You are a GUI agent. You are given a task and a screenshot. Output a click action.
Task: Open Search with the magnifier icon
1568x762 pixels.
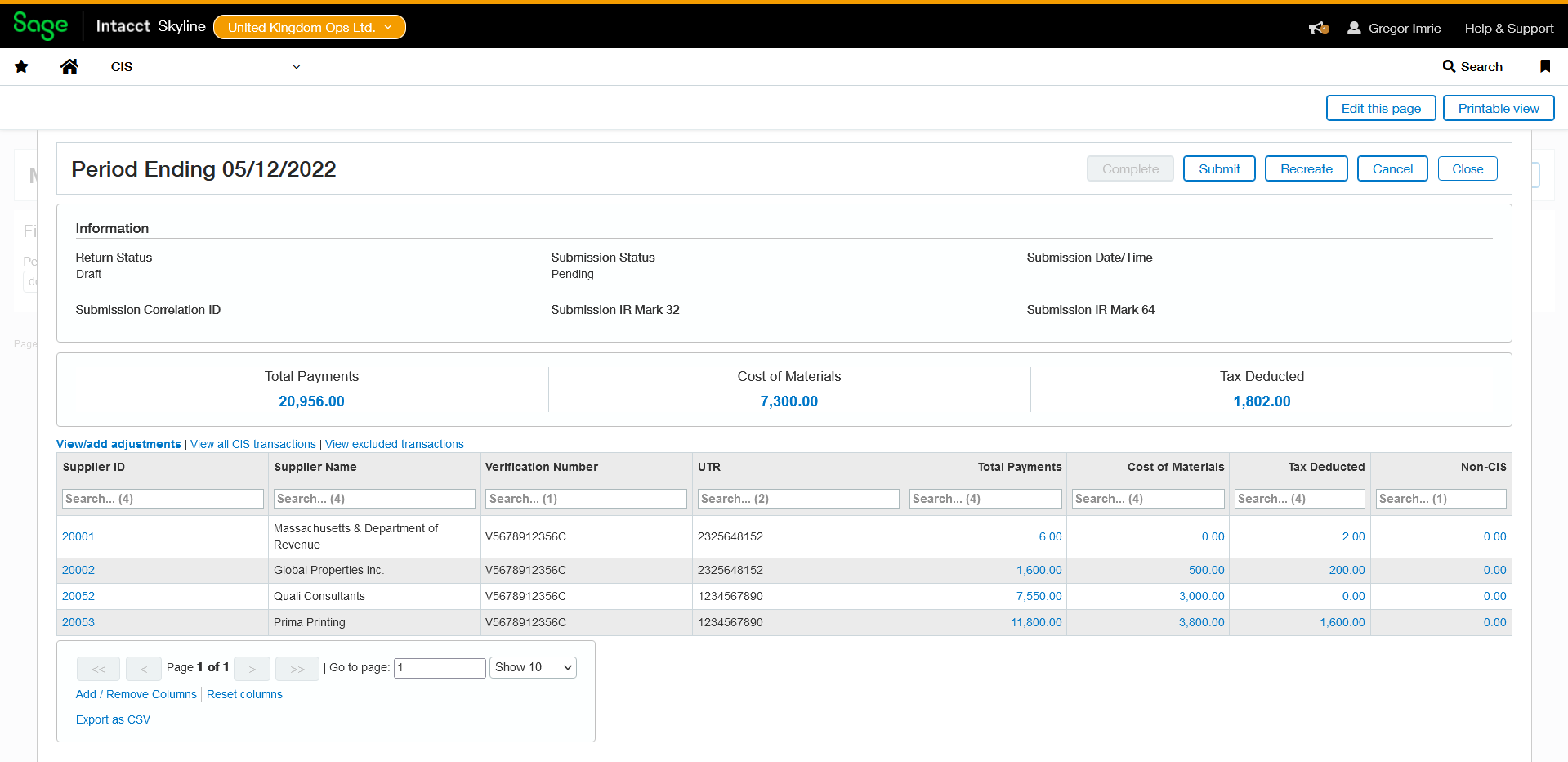tap(1449, 66)
